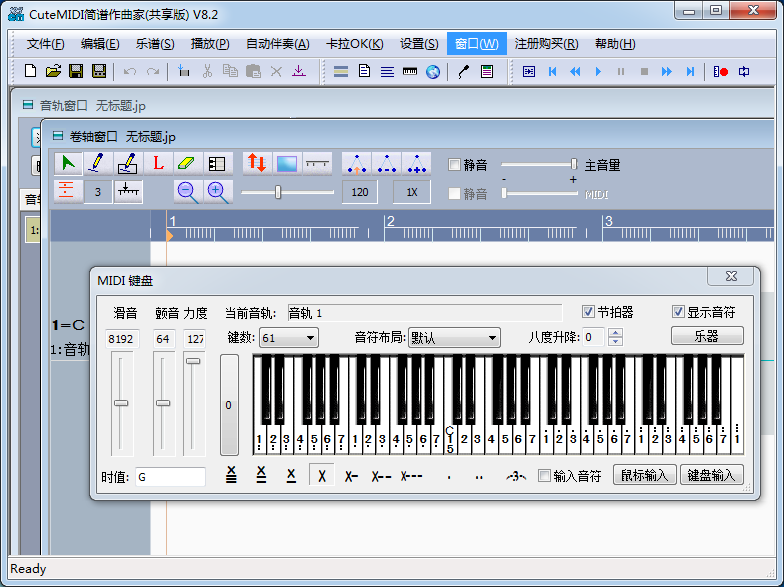
Task: Select the yellow eraser tool
Action: 187,163
